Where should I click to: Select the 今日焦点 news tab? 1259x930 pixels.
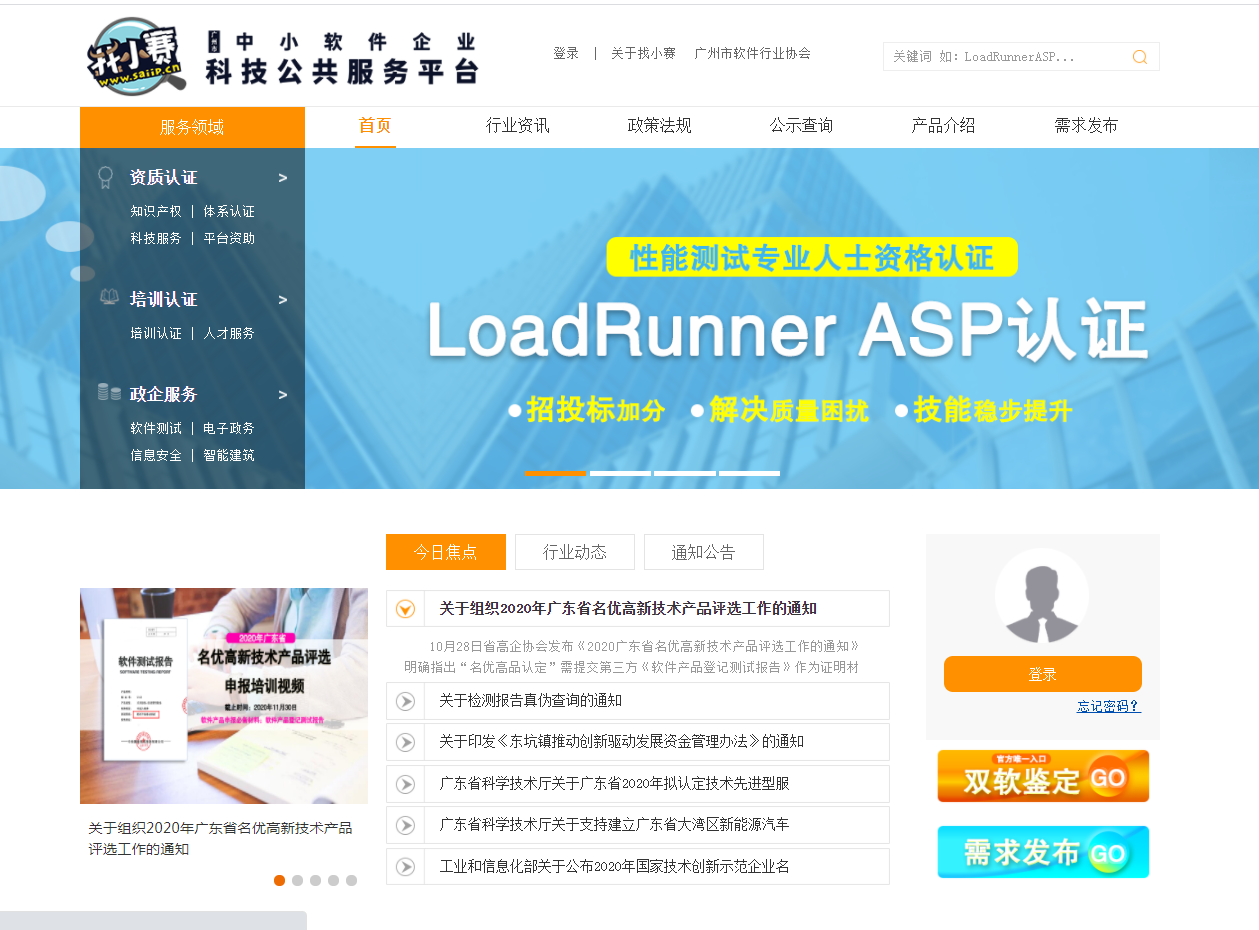446,552
